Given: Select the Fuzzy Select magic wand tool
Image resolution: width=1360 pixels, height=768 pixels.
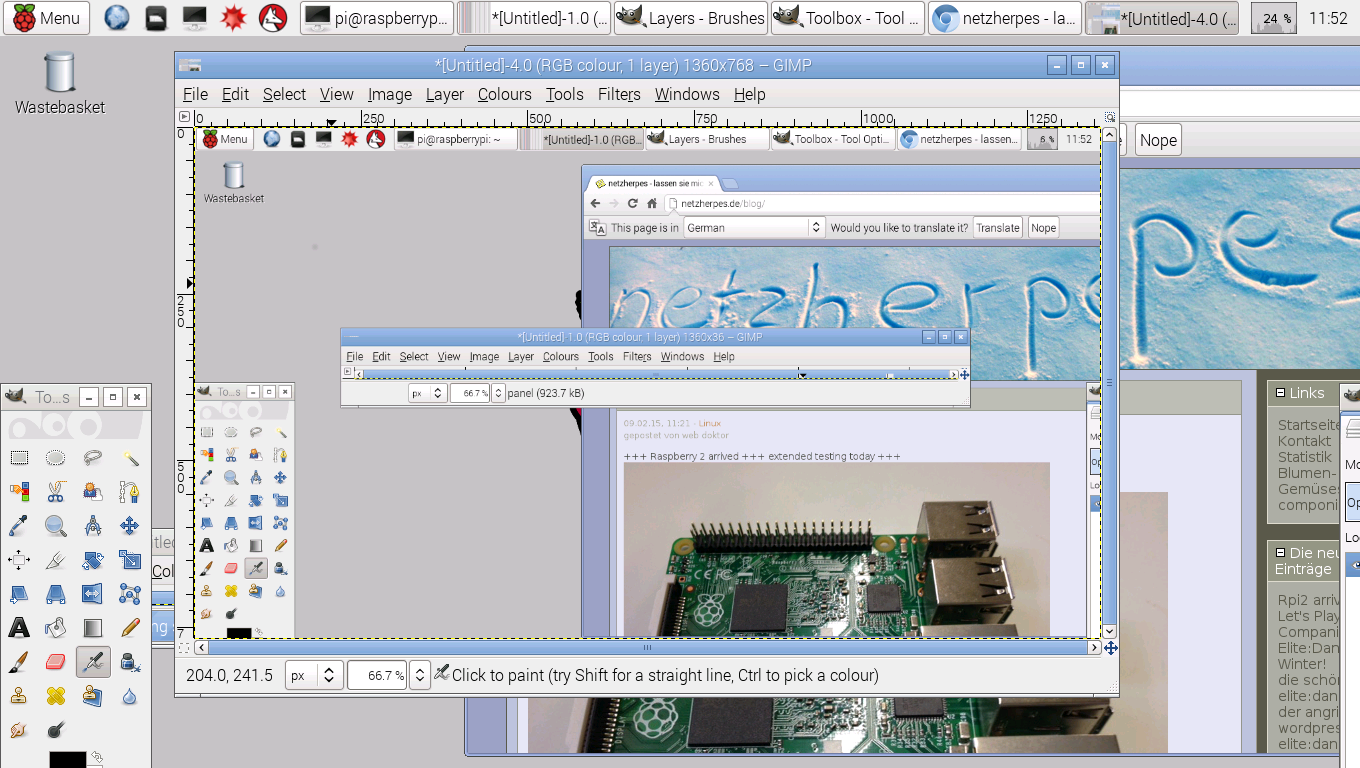Looking at the screenshot, I should point(130,458).
